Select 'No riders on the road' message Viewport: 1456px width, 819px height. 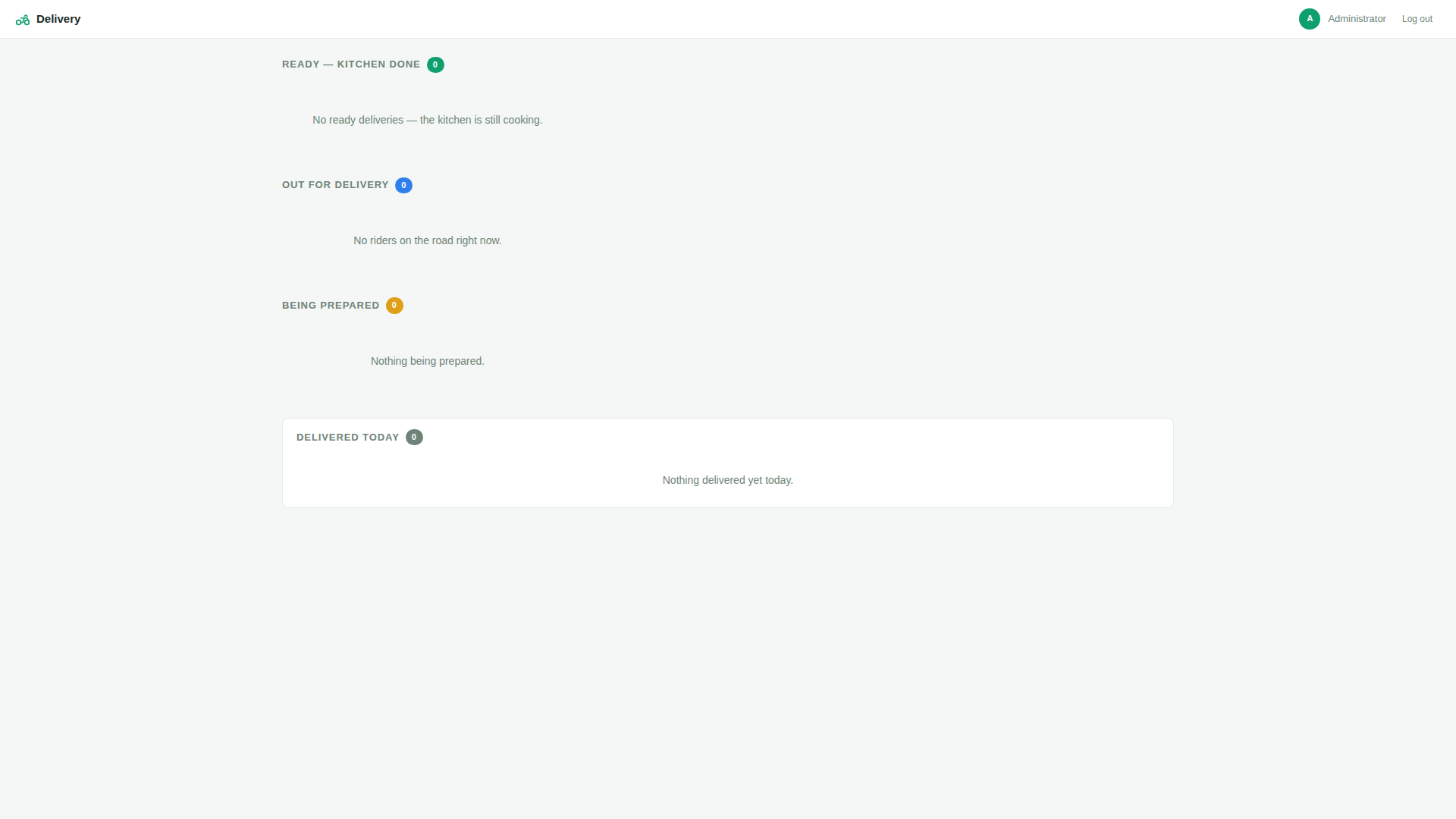click(x=428, y=240)
